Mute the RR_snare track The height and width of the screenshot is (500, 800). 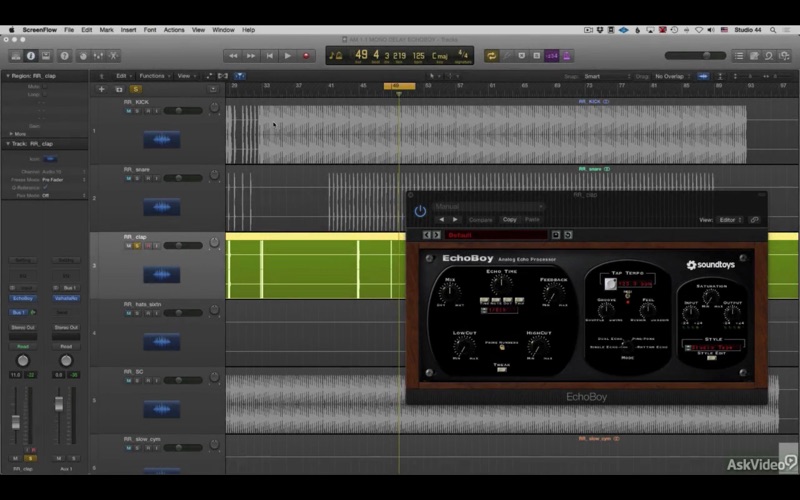pyautogui.click(x=129, y=178)
